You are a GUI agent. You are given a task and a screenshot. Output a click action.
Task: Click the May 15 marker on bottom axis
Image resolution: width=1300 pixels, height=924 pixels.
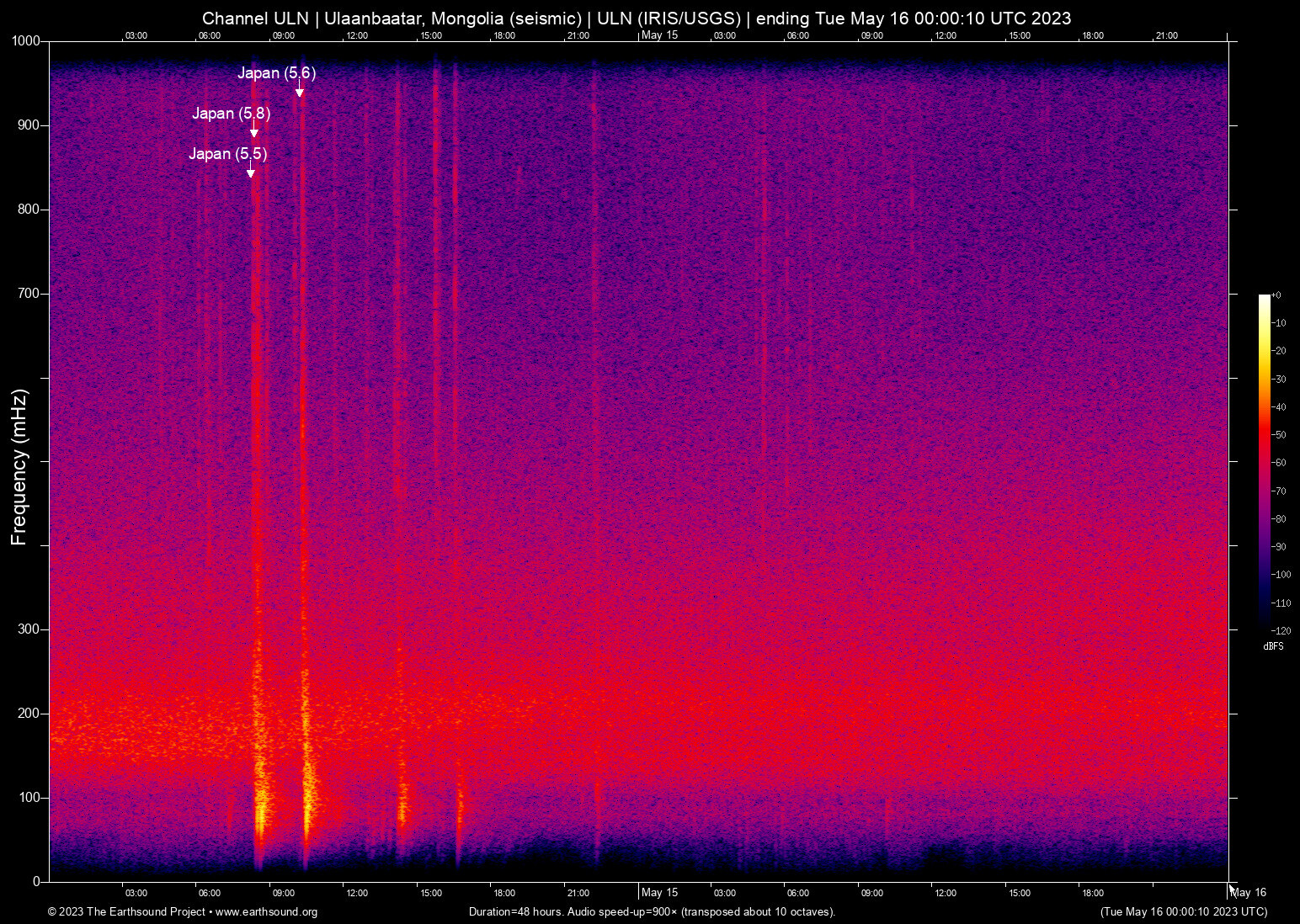[x=659, y=893]
